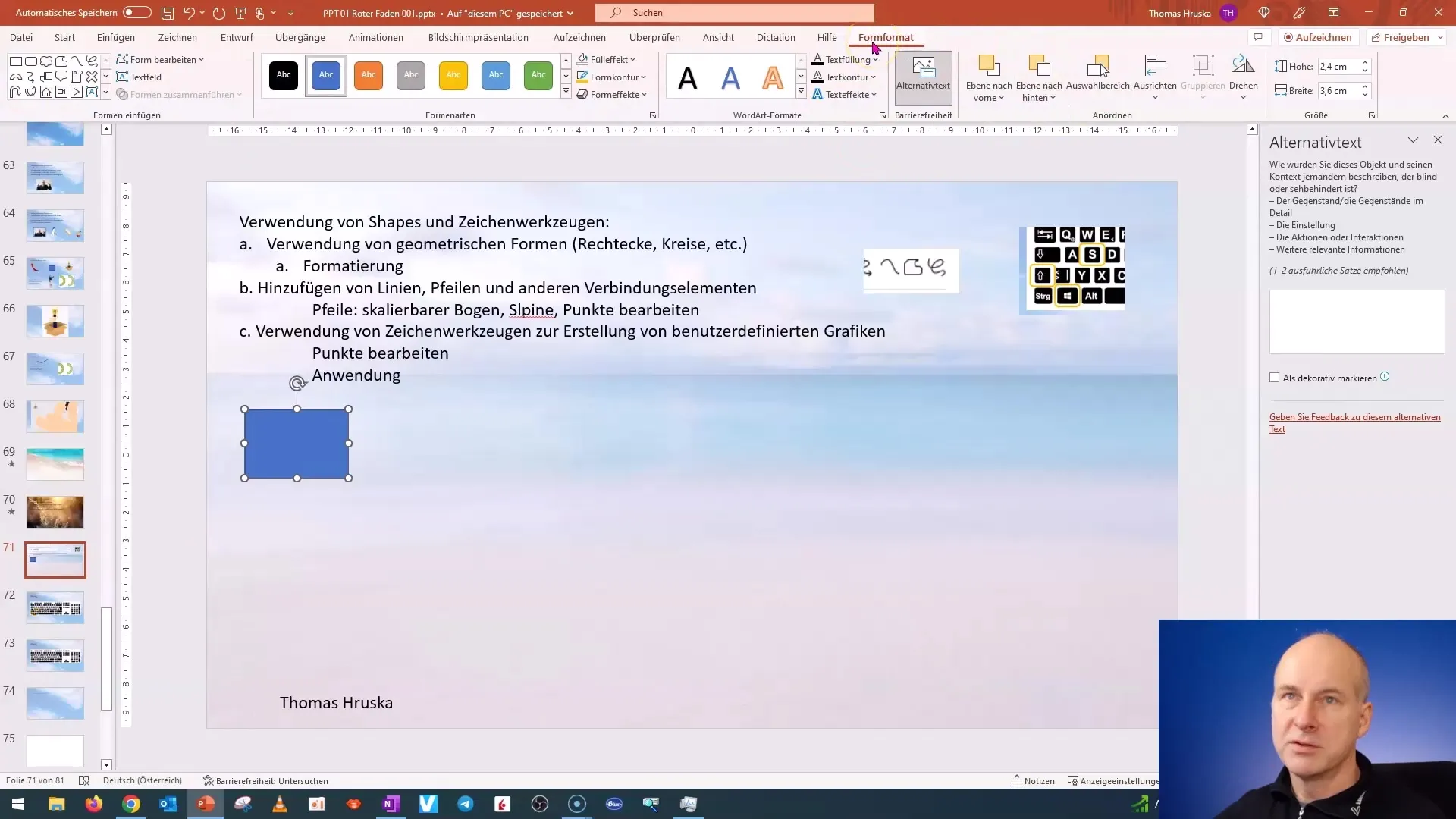1456x819 pixels.
Task: Select the blue WordArt A style
Action: (730, 77)
